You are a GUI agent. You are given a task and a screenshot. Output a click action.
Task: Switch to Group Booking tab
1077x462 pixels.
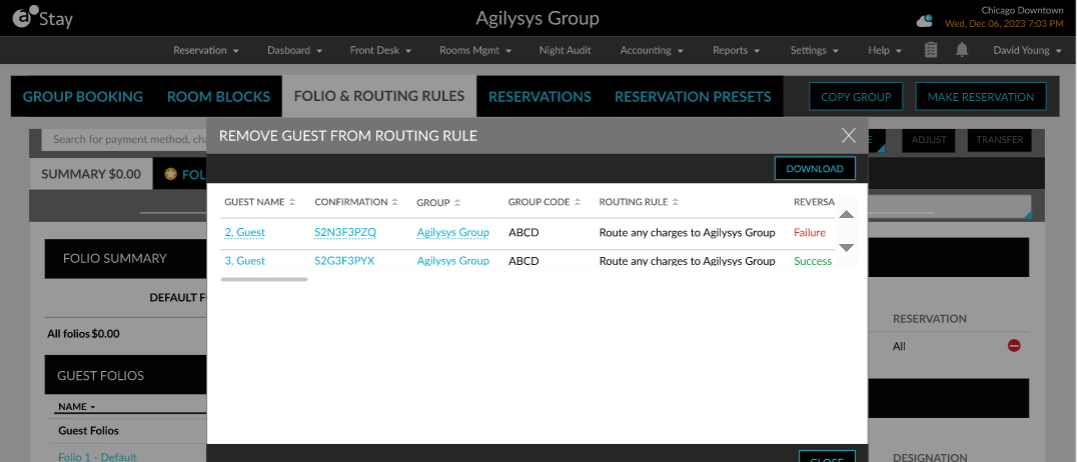82,97
